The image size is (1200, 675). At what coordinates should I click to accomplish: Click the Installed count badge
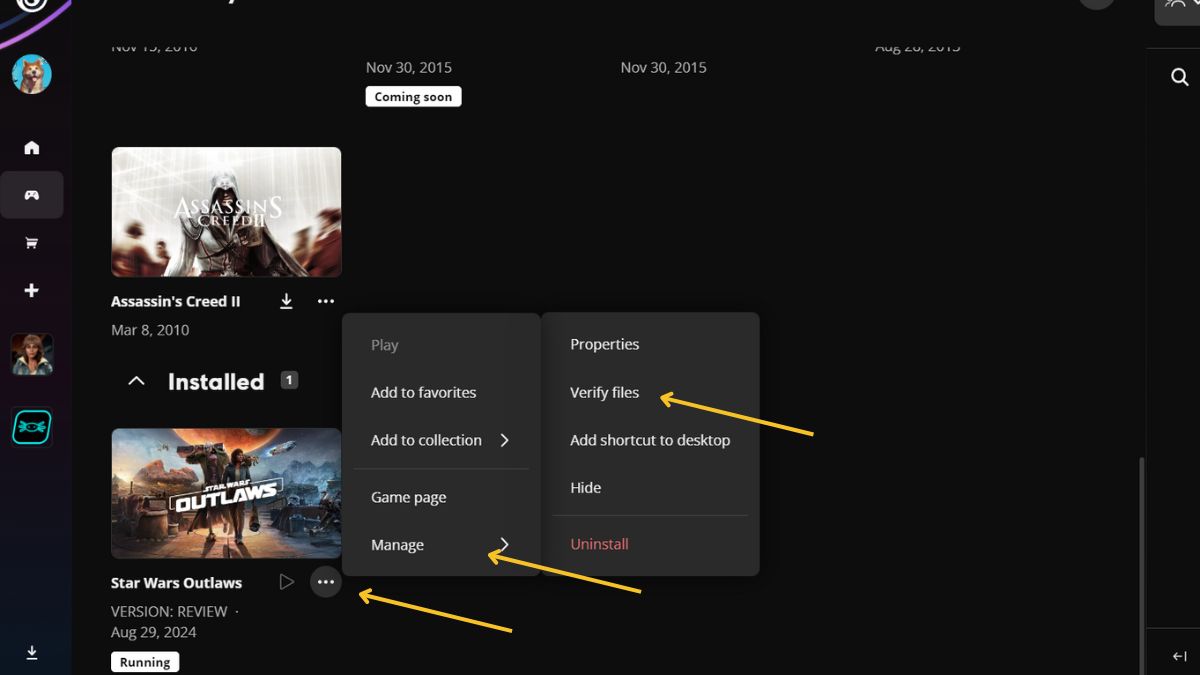click(x=289, y=380)
